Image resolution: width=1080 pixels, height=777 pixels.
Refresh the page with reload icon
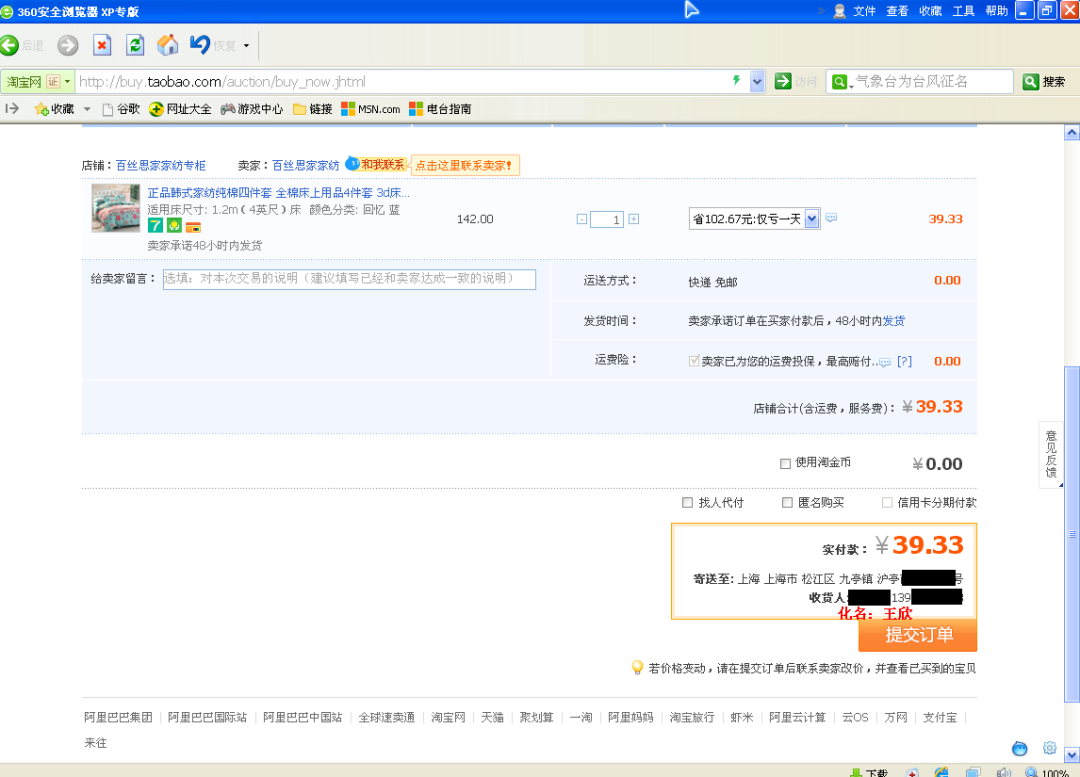tap(135, 45)
